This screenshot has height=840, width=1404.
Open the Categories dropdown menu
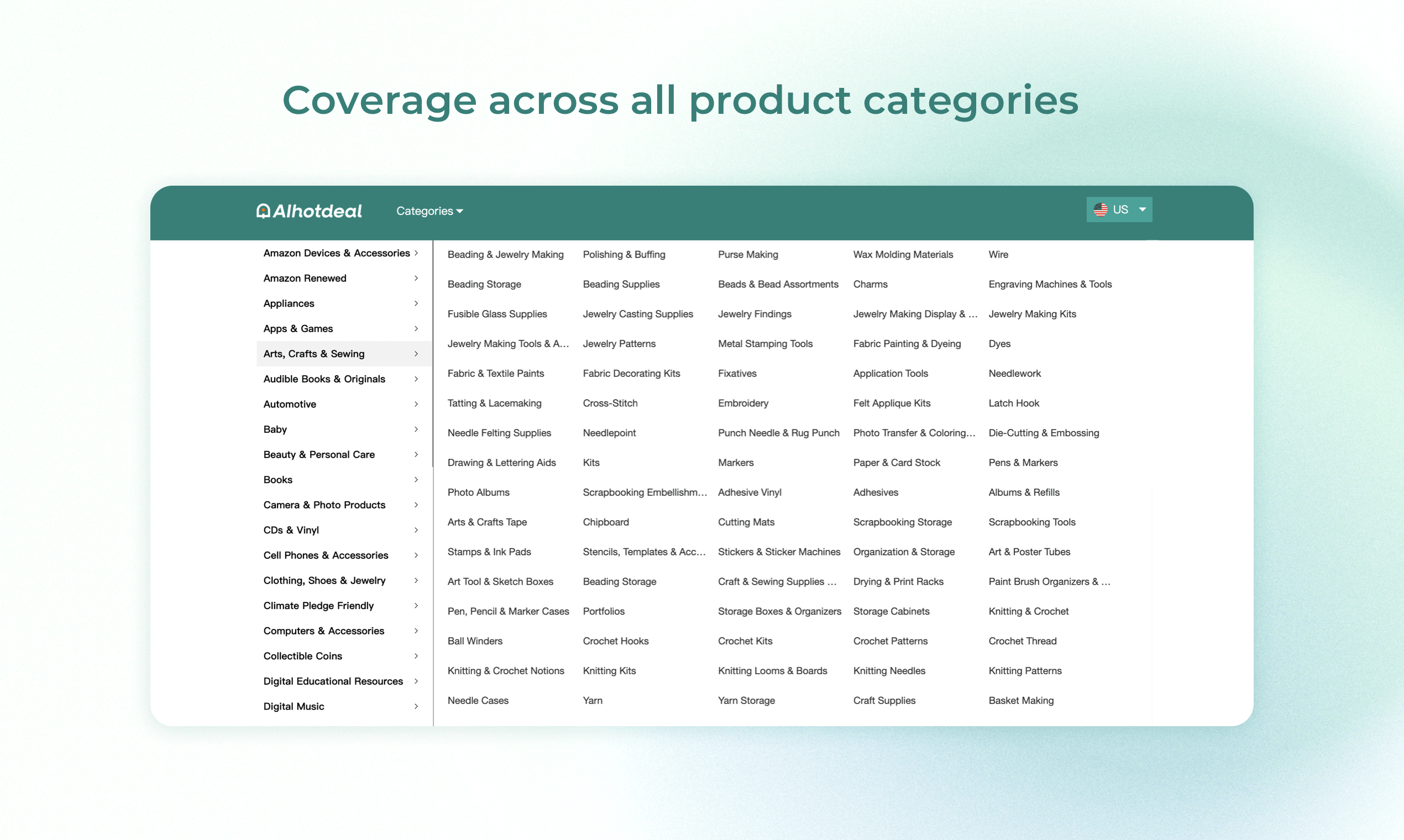click(x=429, y=211)
